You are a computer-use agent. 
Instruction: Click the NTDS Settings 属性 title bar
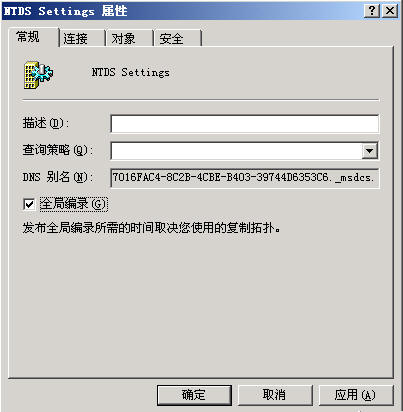coord(183,11)
